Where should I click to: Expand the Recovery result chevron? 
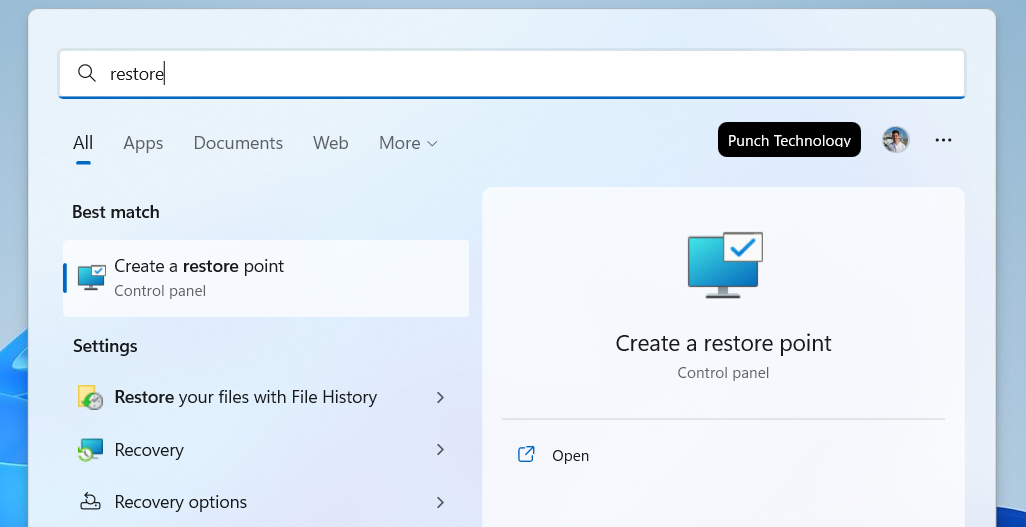[x=440, y=450]
